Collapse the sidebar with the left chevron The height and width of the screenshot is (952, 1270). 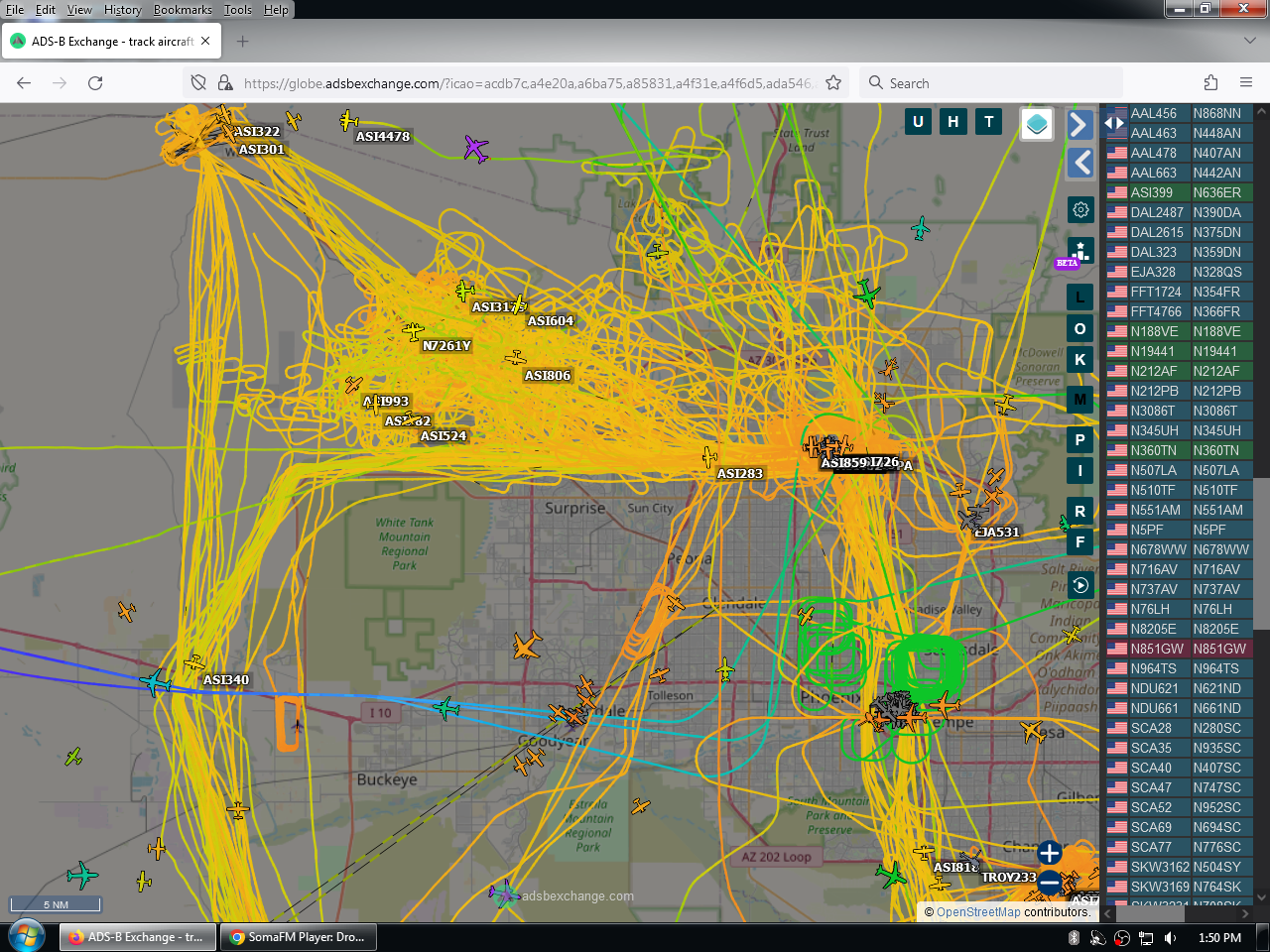[1079, 163]
